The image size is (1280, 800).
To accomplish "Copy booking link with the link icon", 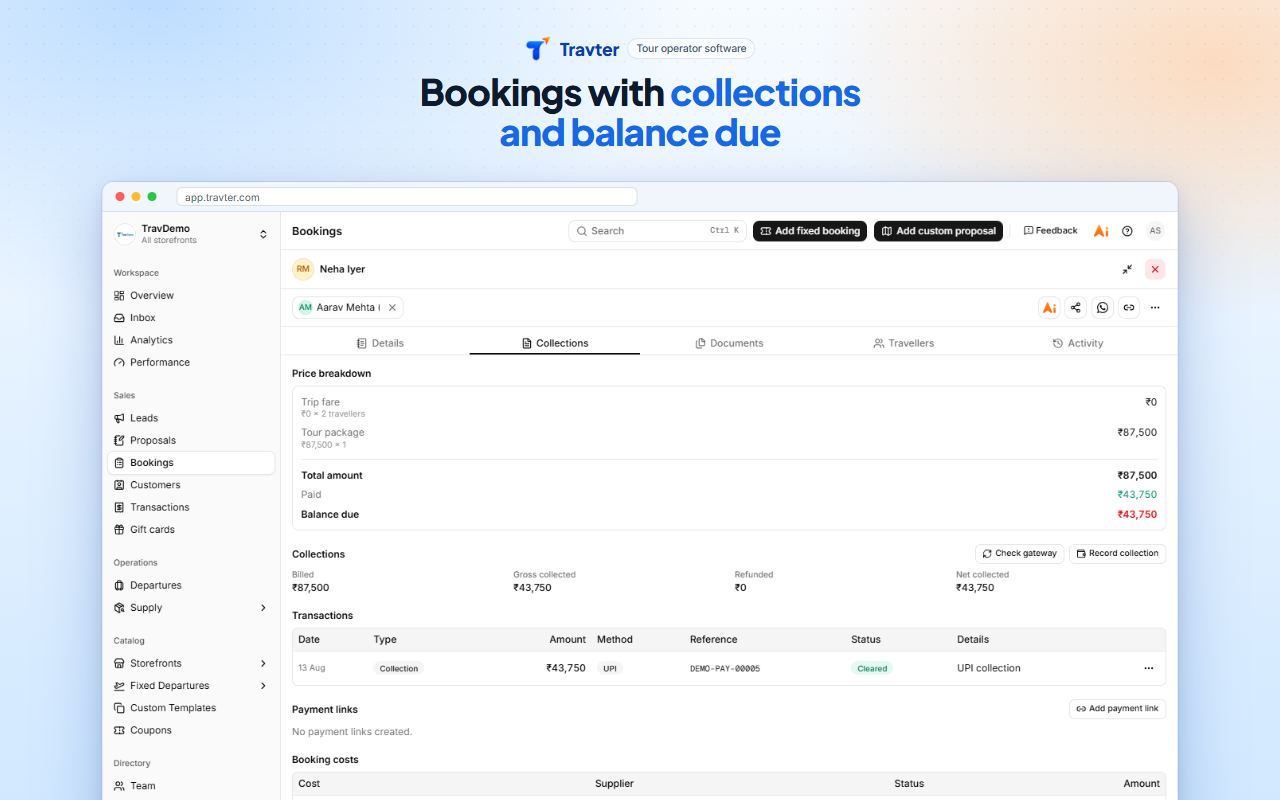I will tap(1129, 308).
